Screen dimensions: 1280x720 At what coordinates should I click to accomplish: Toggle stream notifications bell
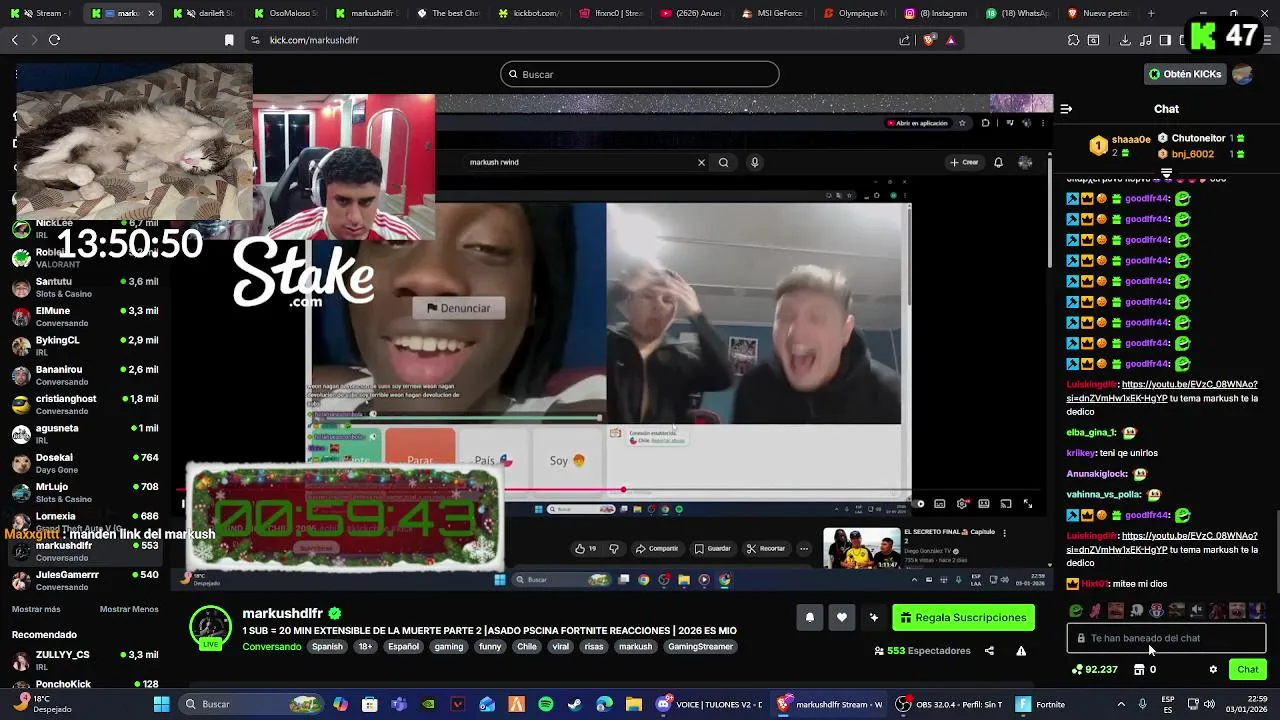(x=810, y=618)
